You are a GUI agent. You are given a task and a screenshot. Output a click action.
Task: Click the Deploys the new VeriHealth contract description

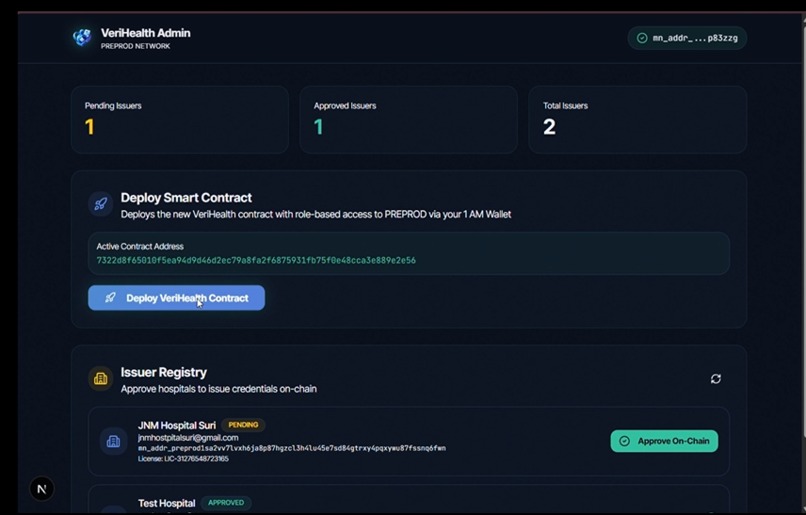click(316, 214)
